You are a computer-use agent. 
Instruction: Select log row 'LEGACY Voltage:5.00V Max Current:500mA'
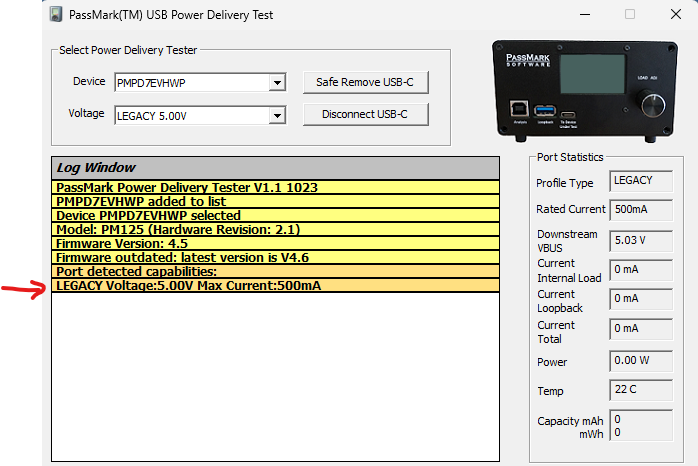pos(275,285)
